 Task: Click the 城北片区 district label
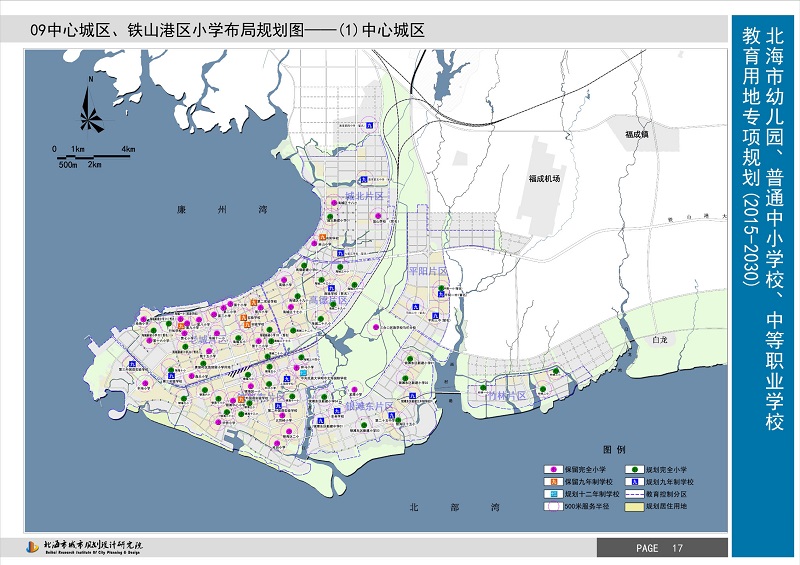click(x=364, y=195)
